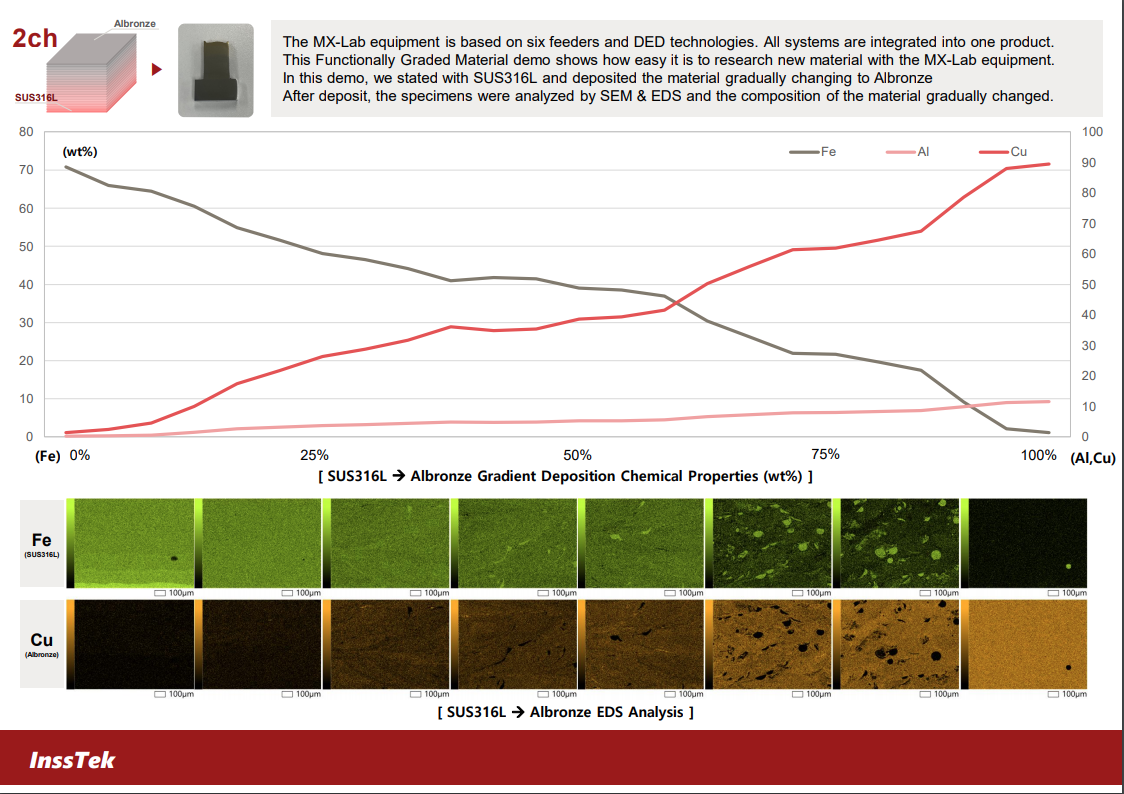Screen dimensions: 1124x794
Task: Click the 50% label on the x-axis
Action: pyautogui.click(x=577, y=455)
